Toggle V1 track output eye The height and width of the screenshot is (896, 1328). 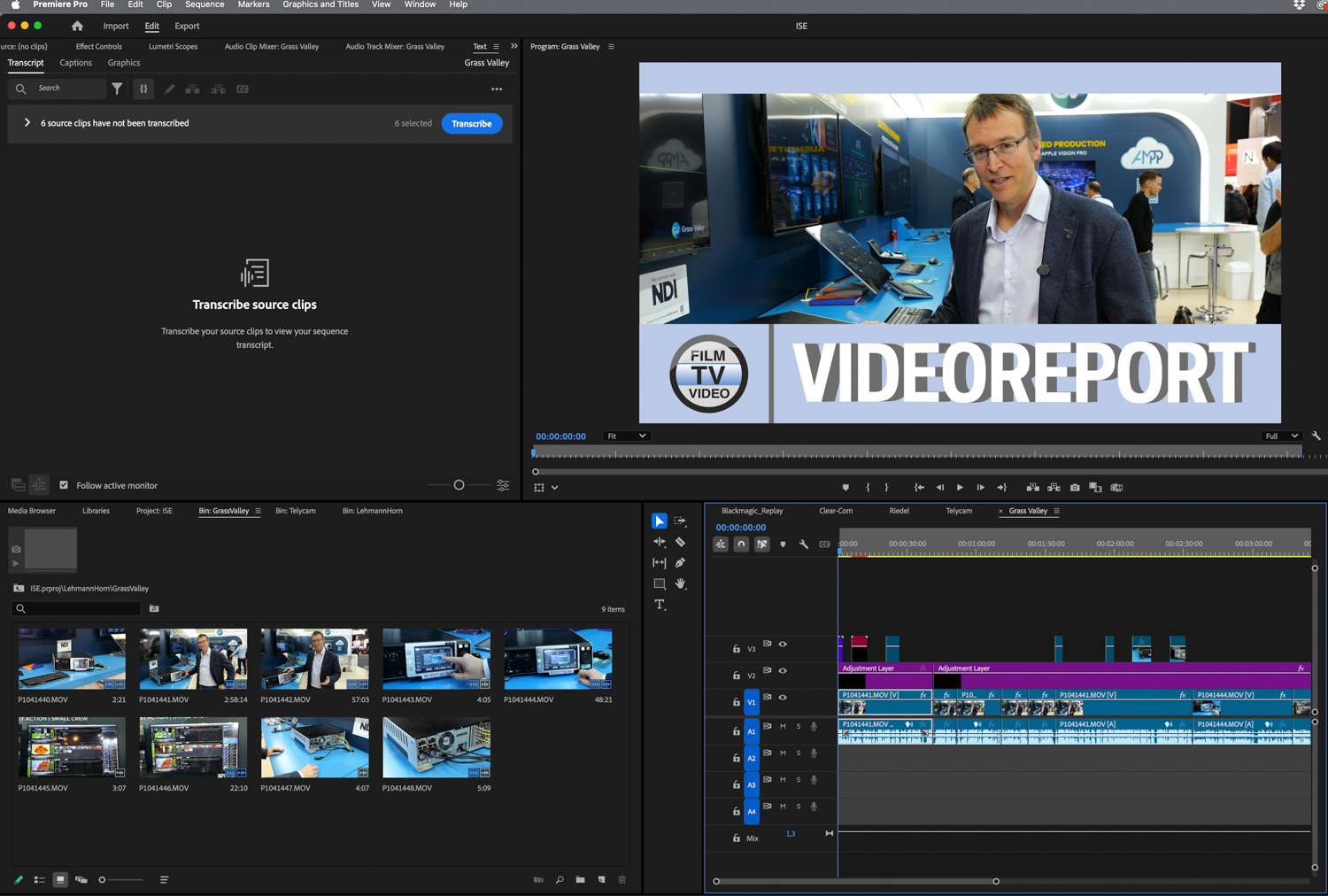tap(783, 698)
